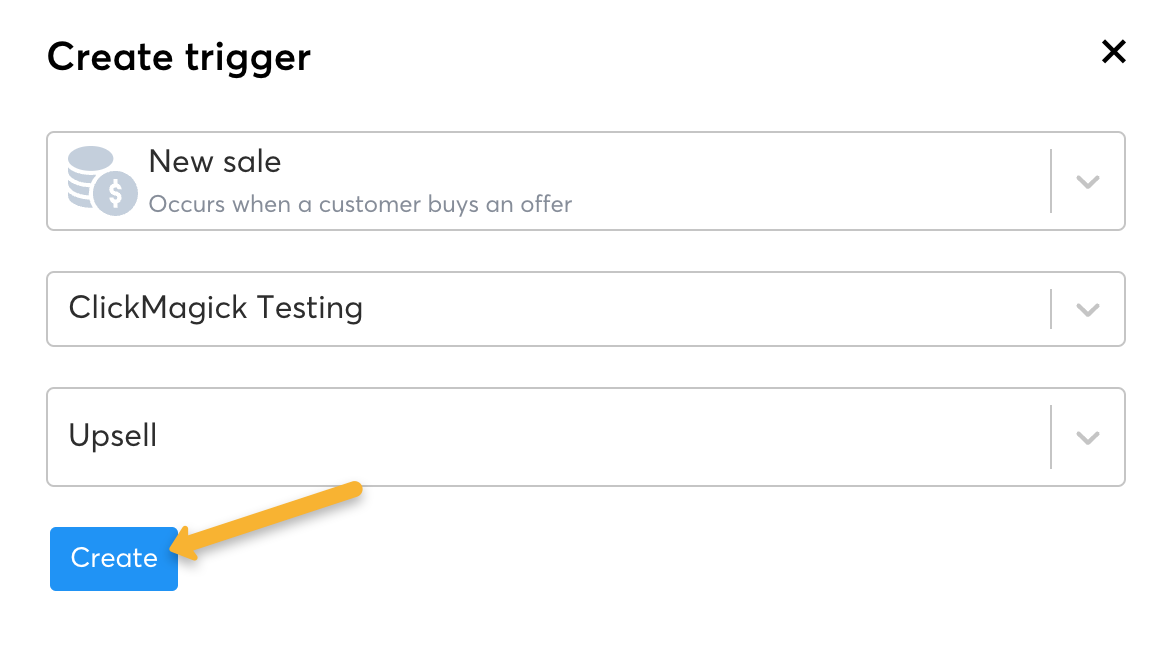Click the divider line in New sale dropdown
This screenshot has width=1172, height=664.
[x=1051, y=182]
